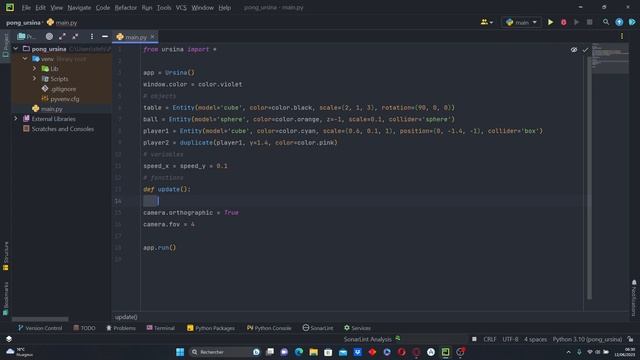Run the main configuration with the green arrow
640x360 pixels.
[550, 22]
